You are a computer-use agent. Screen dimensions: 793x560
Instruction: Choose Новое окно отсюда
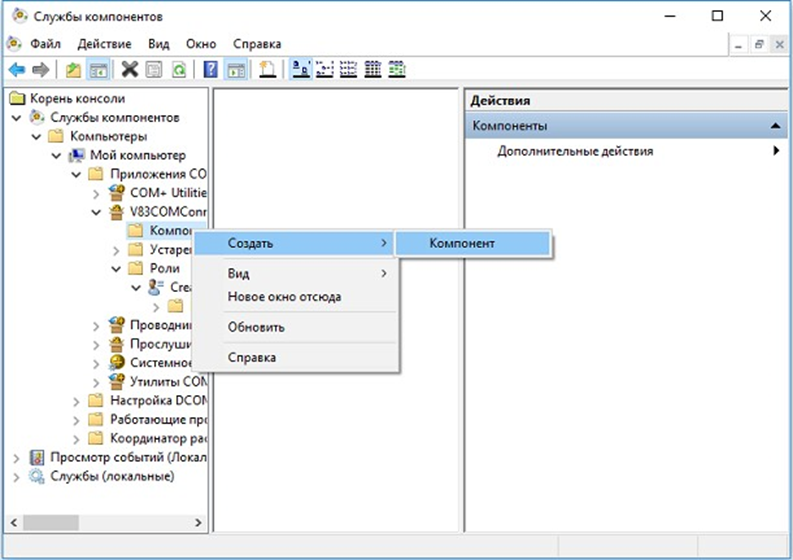point(294,297)
